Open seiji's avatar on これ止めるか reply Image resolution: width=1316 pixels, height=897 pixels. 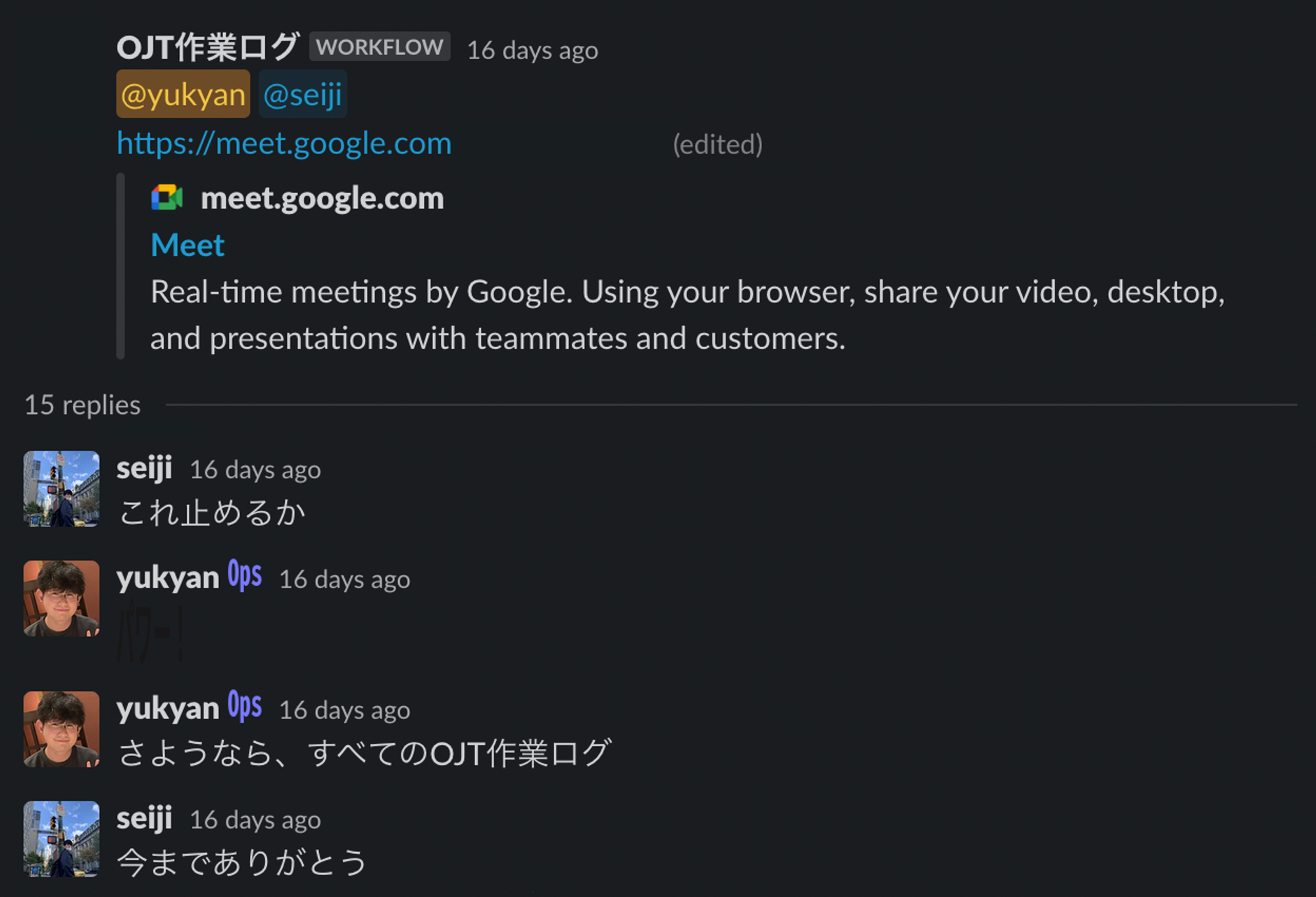(x=61, y=490)
